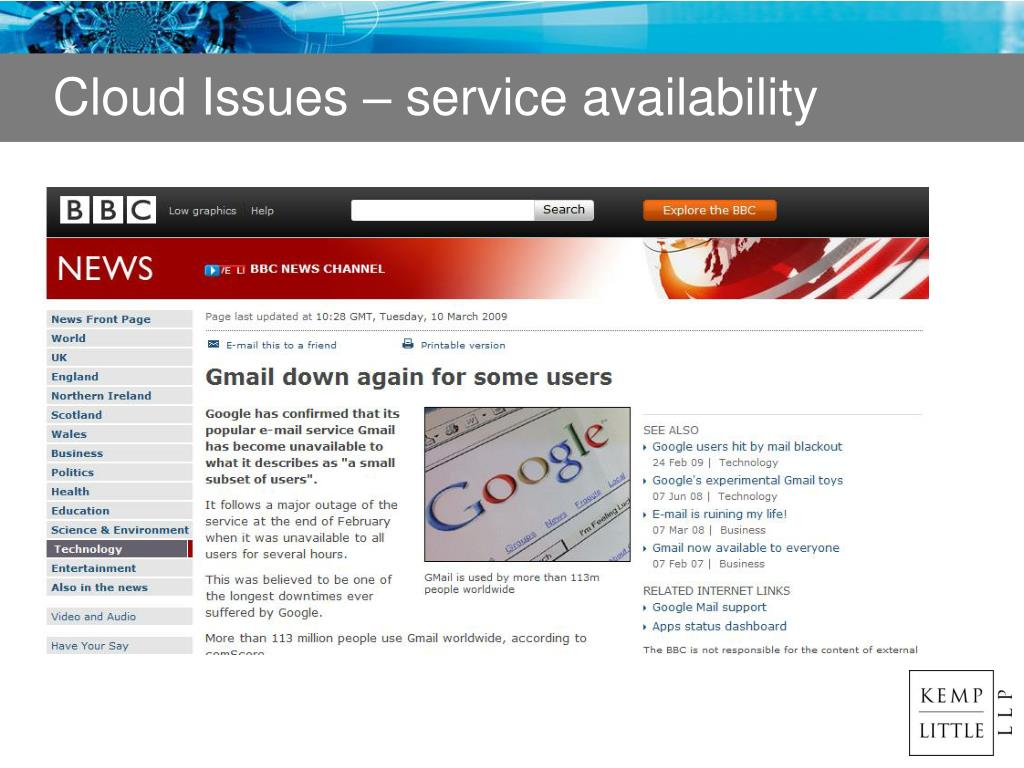Click the 24 Feb 09 Technology dateline
This screenshot has width=1024, height=768.
[715, 462]
